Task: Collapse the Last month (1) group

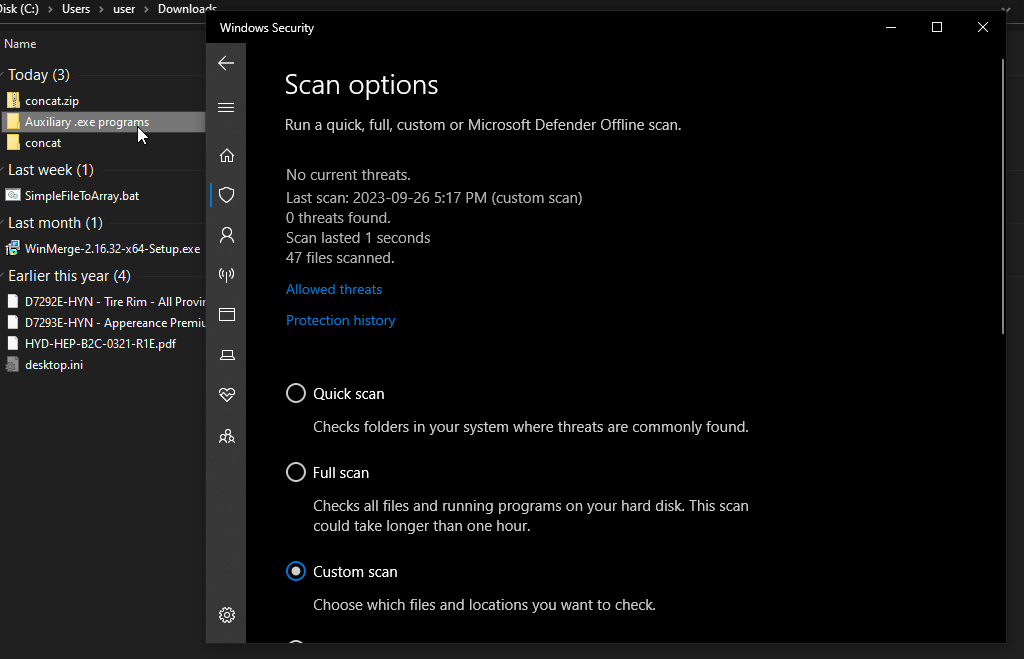Action: point(3,223)
